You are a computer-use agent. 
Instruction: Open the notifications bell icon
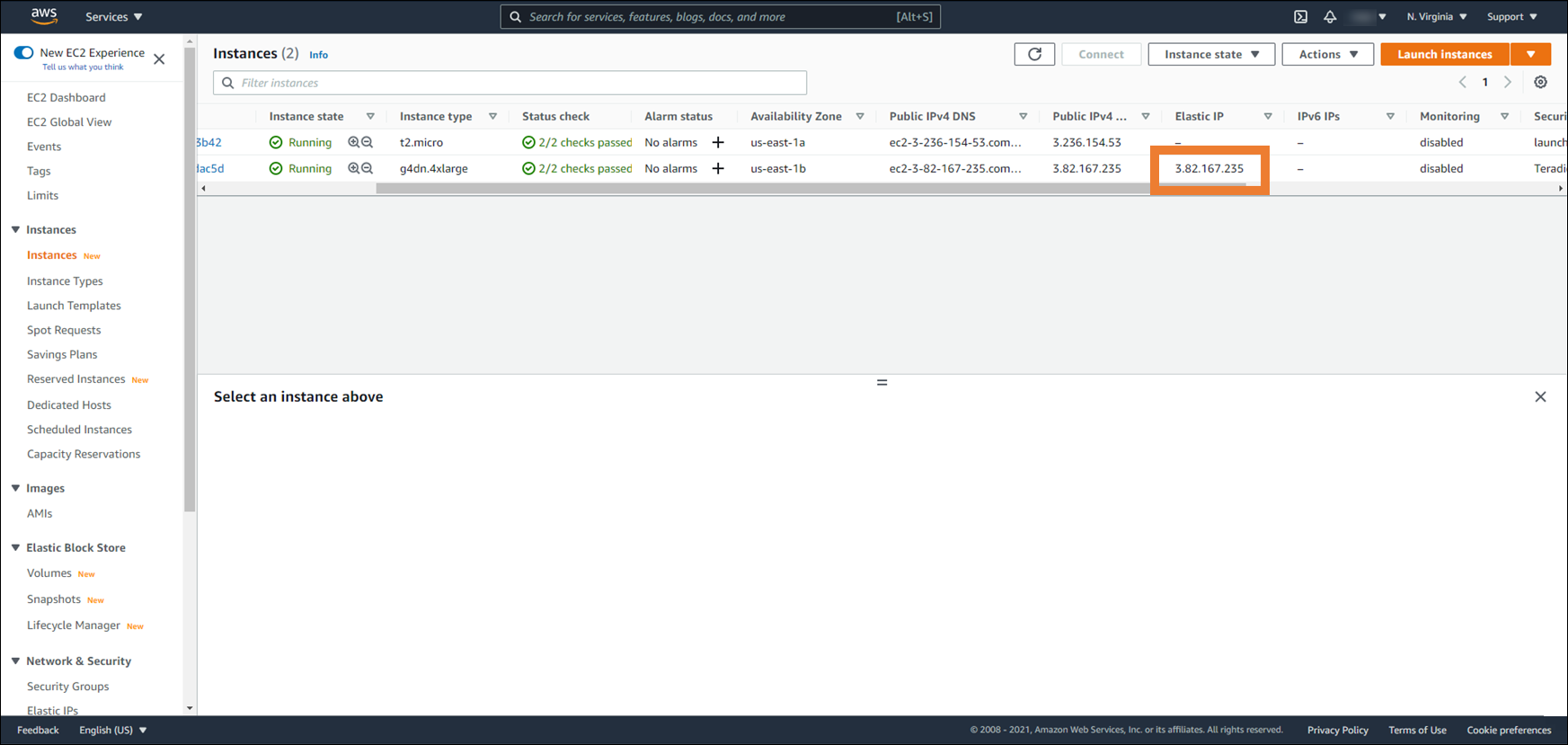pos(1330,17)
